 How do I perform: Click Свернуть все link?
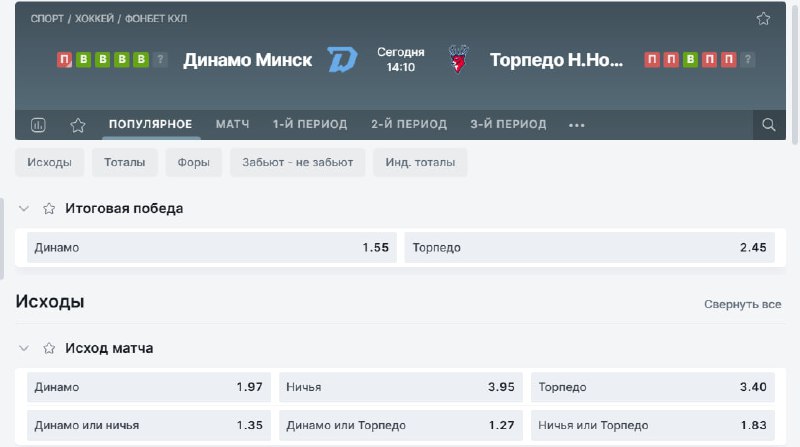pos(742,304)
